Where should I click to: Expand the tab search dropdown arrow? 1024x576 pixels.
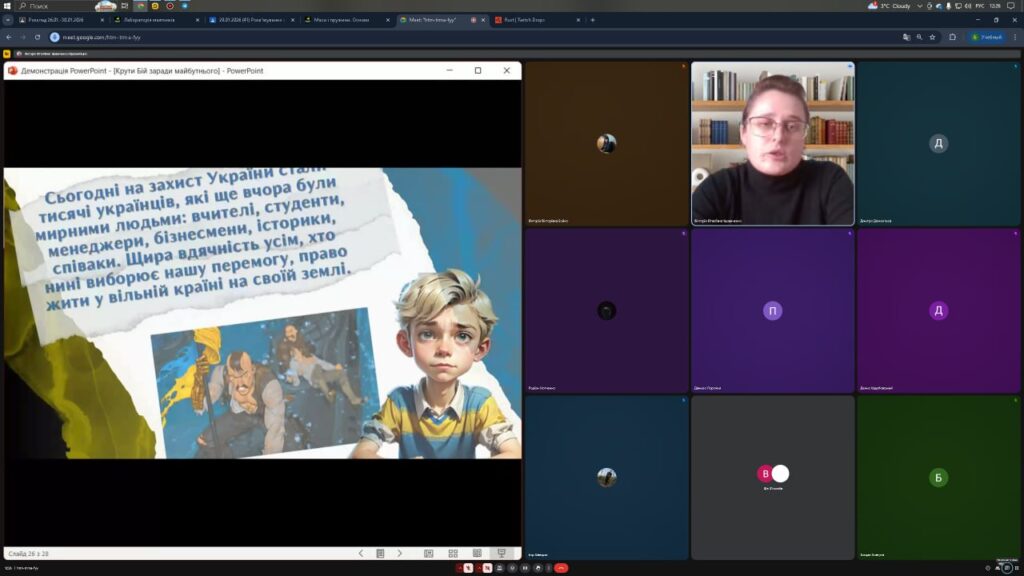[8, 19]
